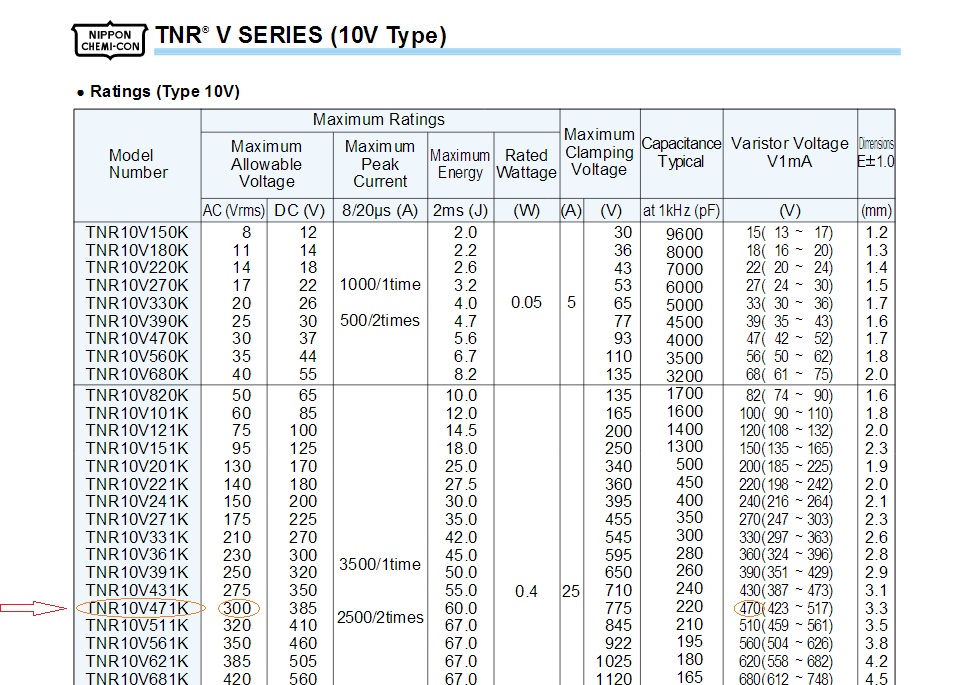Select model TNR10V431K
This screenshot has height=685, width=955.
tap(137, 590)
